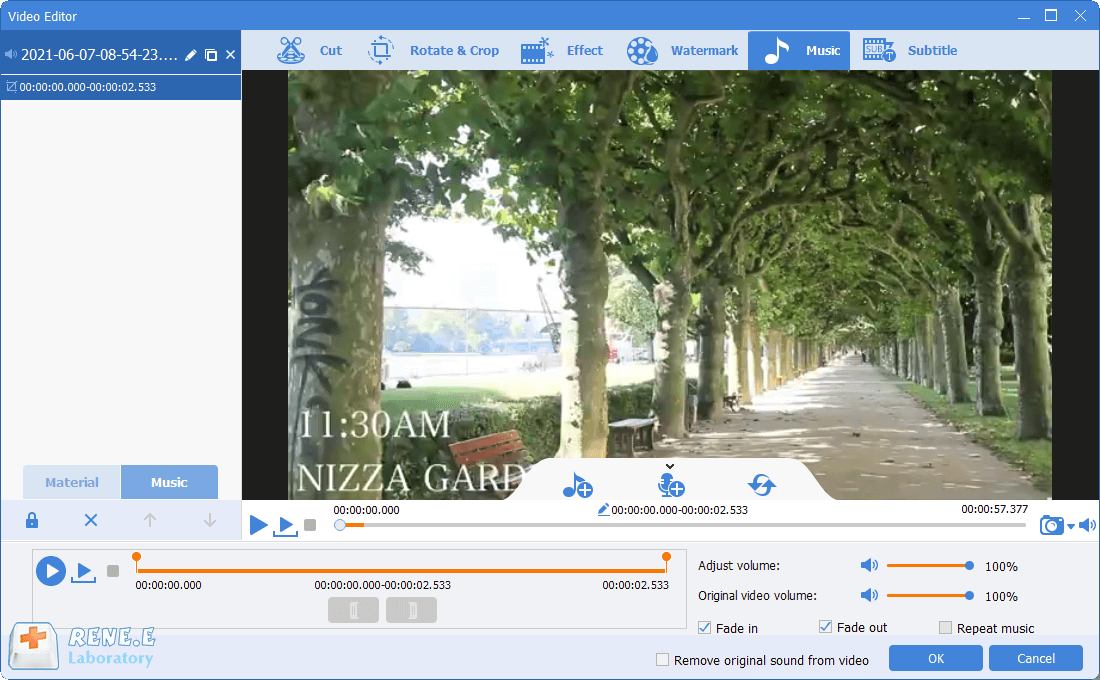The height and width of the screenshot is (680, 1100).
Task: Expand the chevron above the microphone icon
Action: tap(670, 466)
